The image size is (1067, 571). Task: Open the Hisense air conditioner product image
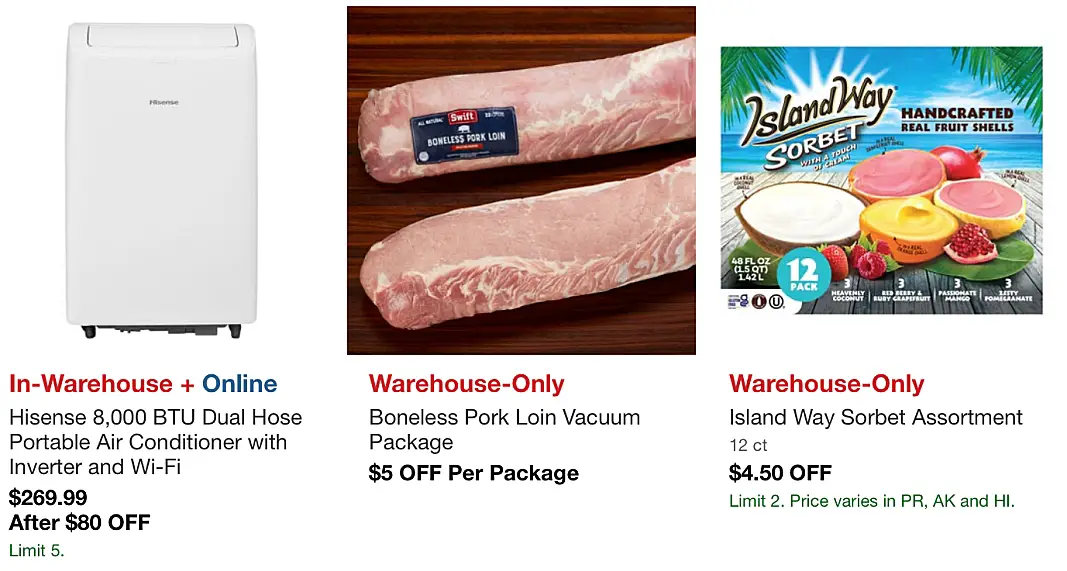tap(161, 180)
